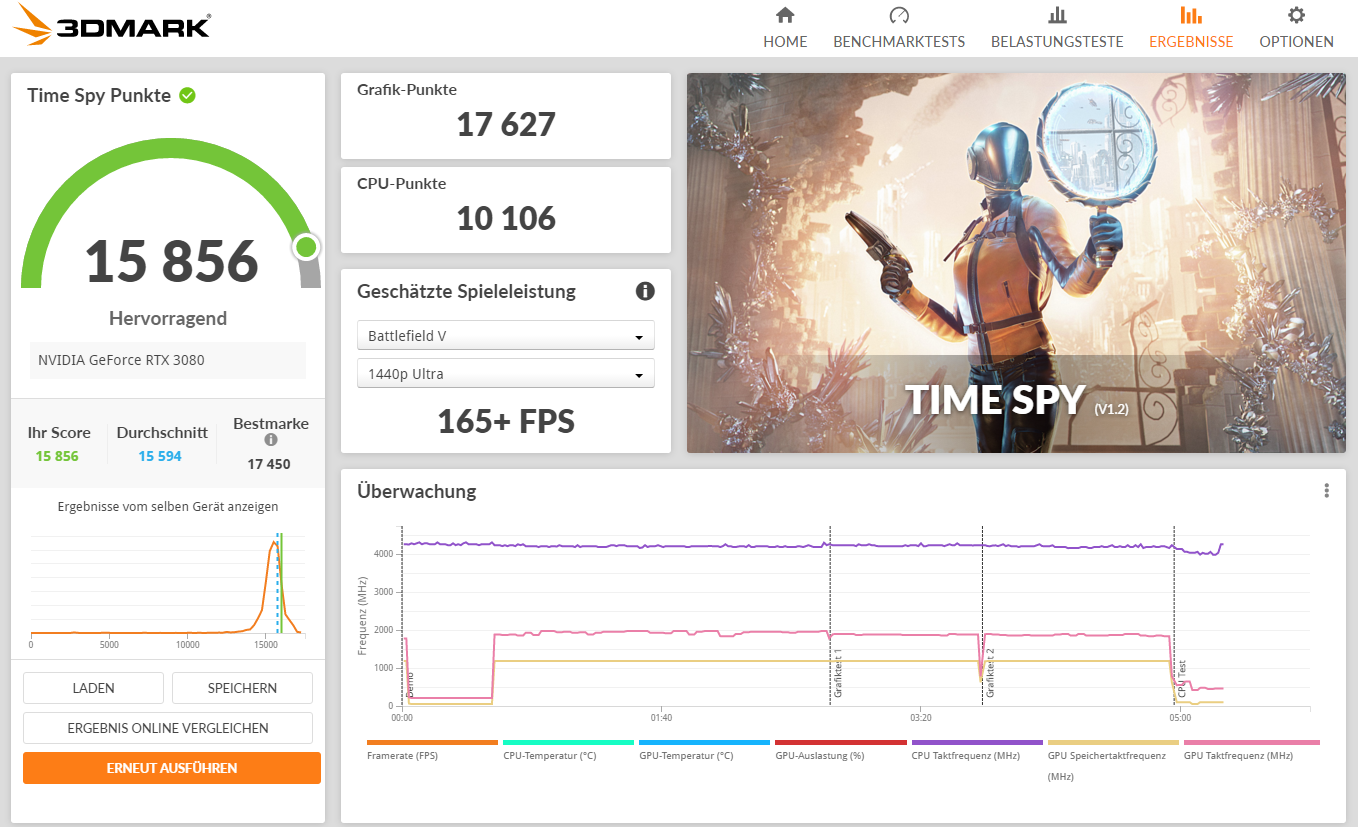Click 165+ FPS estimate text
Image resolution: width=1358 pixels, height=827 pixels.
click(x=506, y=421)
